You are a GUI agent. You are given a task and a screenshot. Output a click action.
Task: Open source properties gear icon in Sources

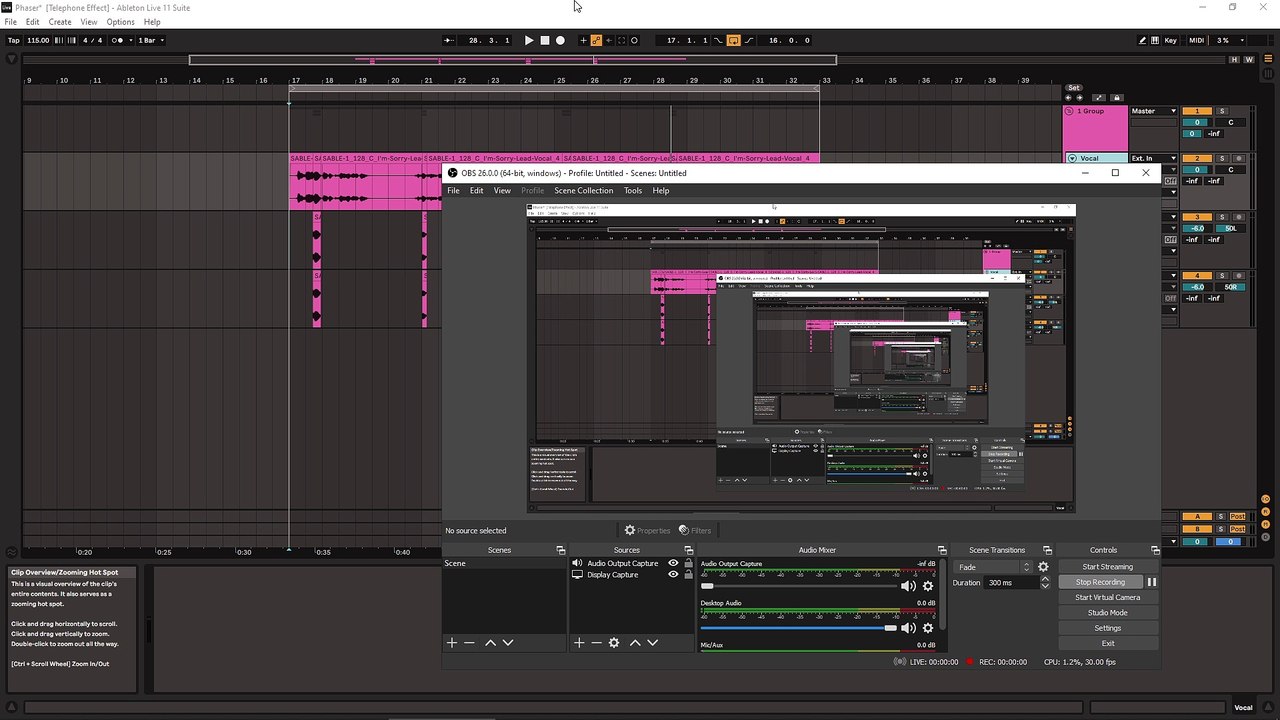pos(614,643)
